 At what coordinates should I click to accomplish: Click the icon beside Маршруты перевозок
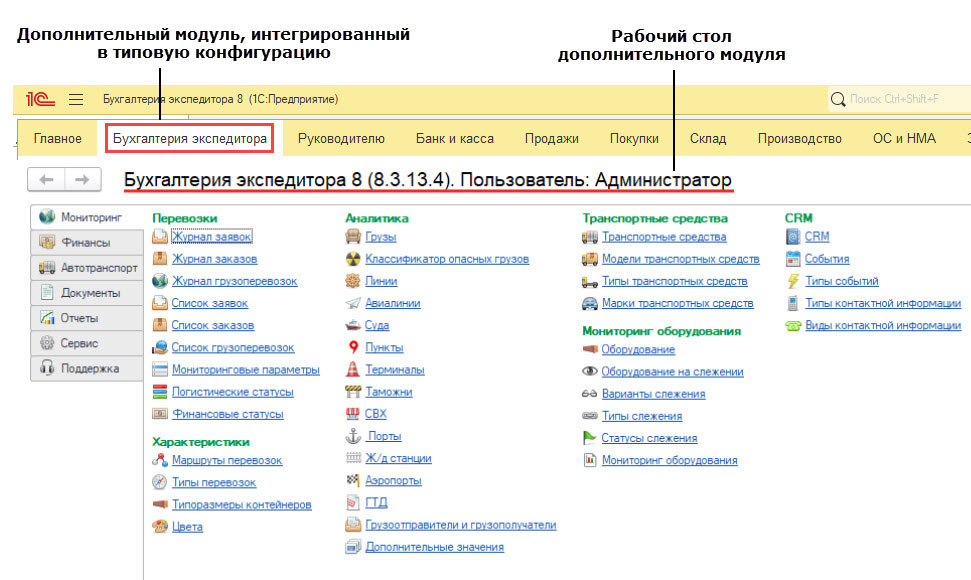[160, 460]
